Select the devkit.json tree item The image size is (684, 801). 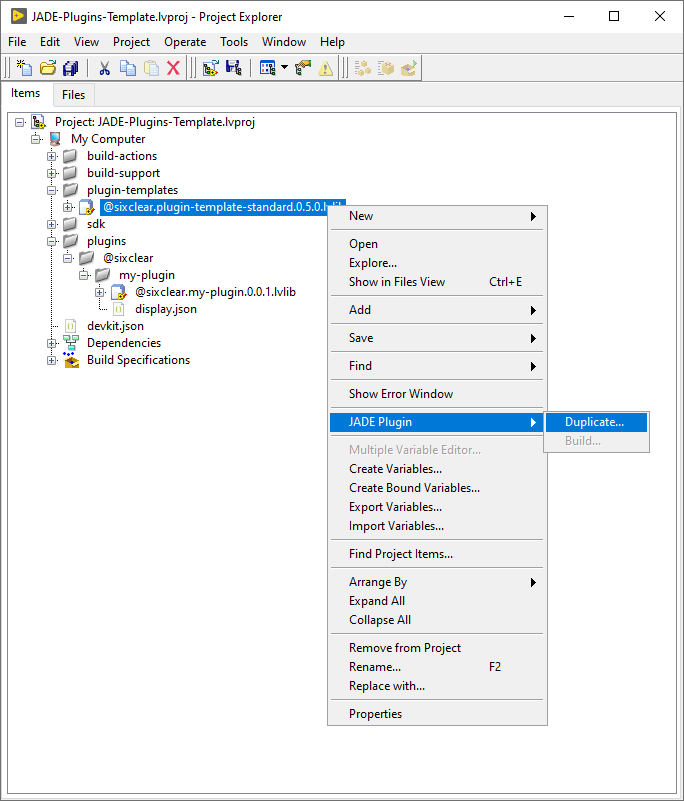pyautogui.click(x=115, y=326)
